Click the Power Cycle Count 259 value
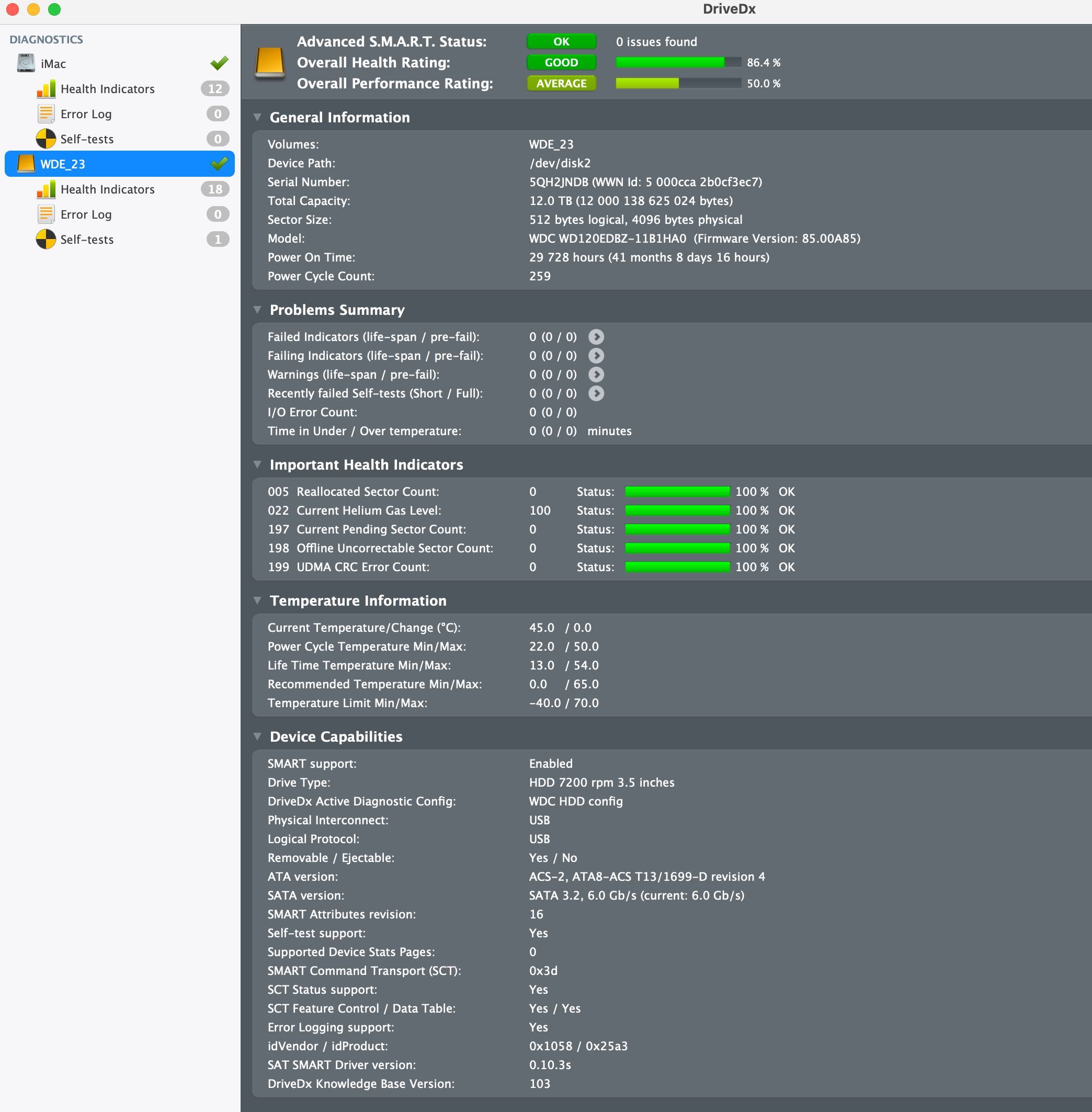Viewport: 1092px width, 1112px height. (540, 276)
